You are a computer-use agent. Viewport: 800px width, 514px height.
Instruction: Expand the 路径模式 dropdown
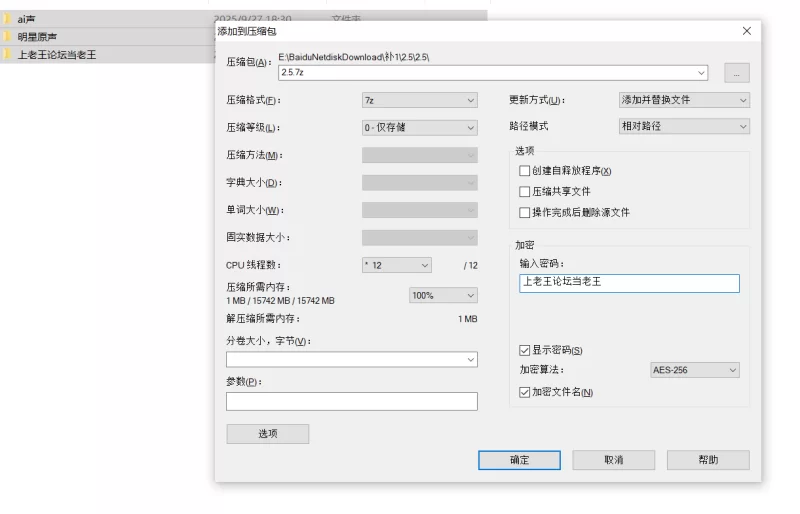[x=684, y=126]
